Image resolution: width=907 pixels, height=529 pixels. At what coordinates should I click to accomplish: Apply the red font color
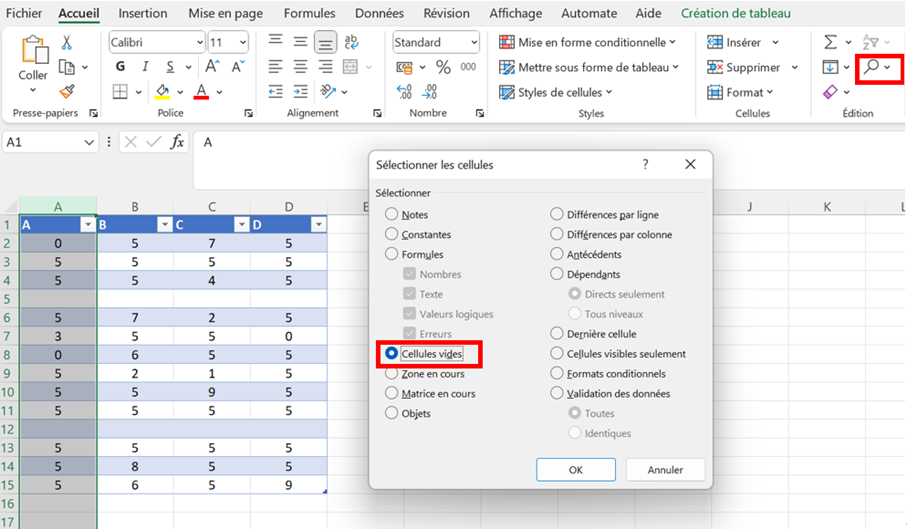click(x=201, y=91)
